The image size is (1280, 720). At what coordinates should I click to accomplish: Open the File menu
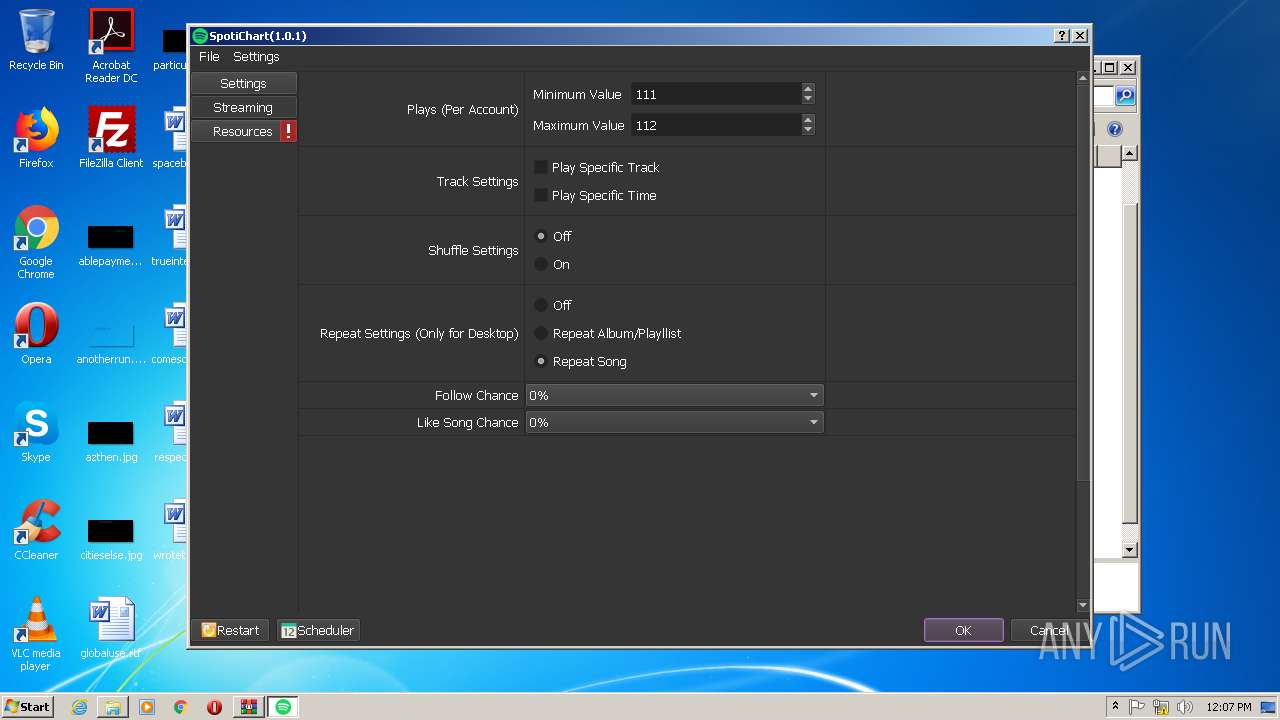209,57
